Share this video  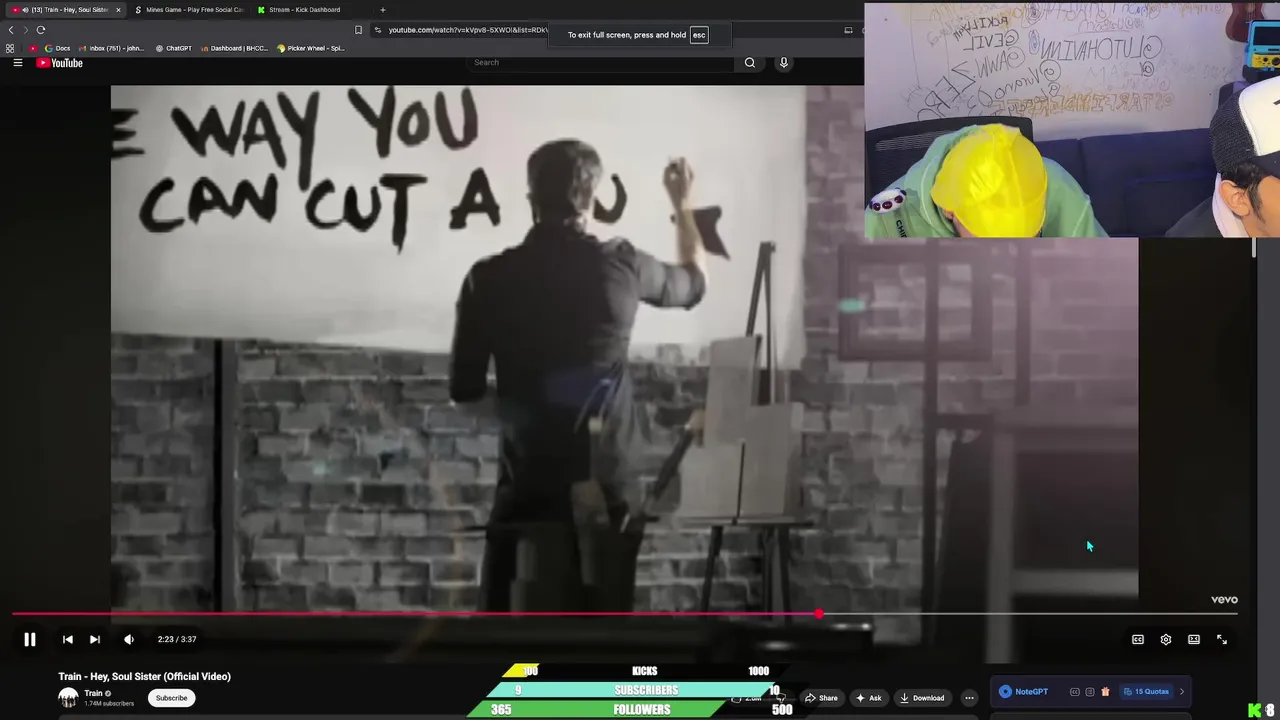(821, 698)
